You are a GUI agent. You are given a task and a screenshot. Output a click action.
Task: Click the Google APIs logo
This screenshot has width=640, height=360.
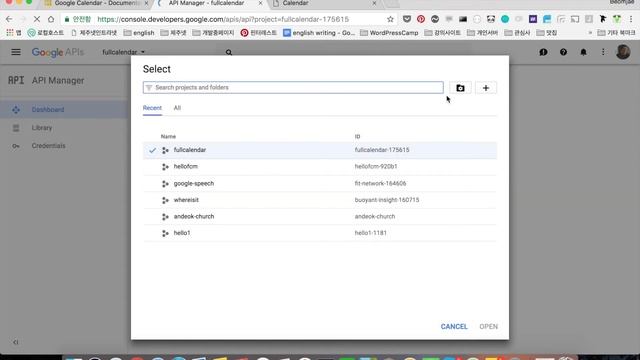coord(58,52)
